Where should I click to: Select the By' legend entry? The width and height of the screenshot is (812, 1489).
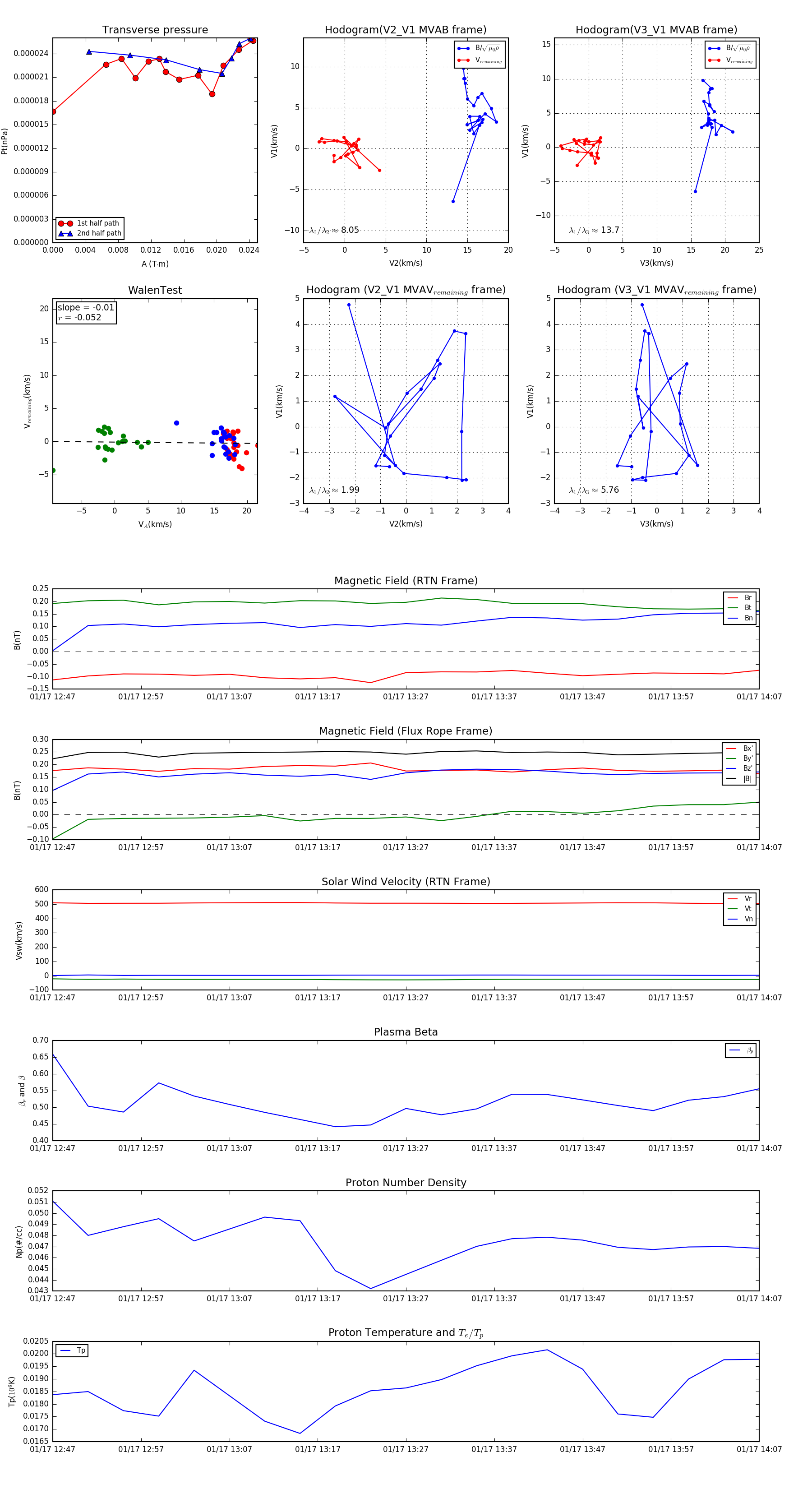(739, 758)
